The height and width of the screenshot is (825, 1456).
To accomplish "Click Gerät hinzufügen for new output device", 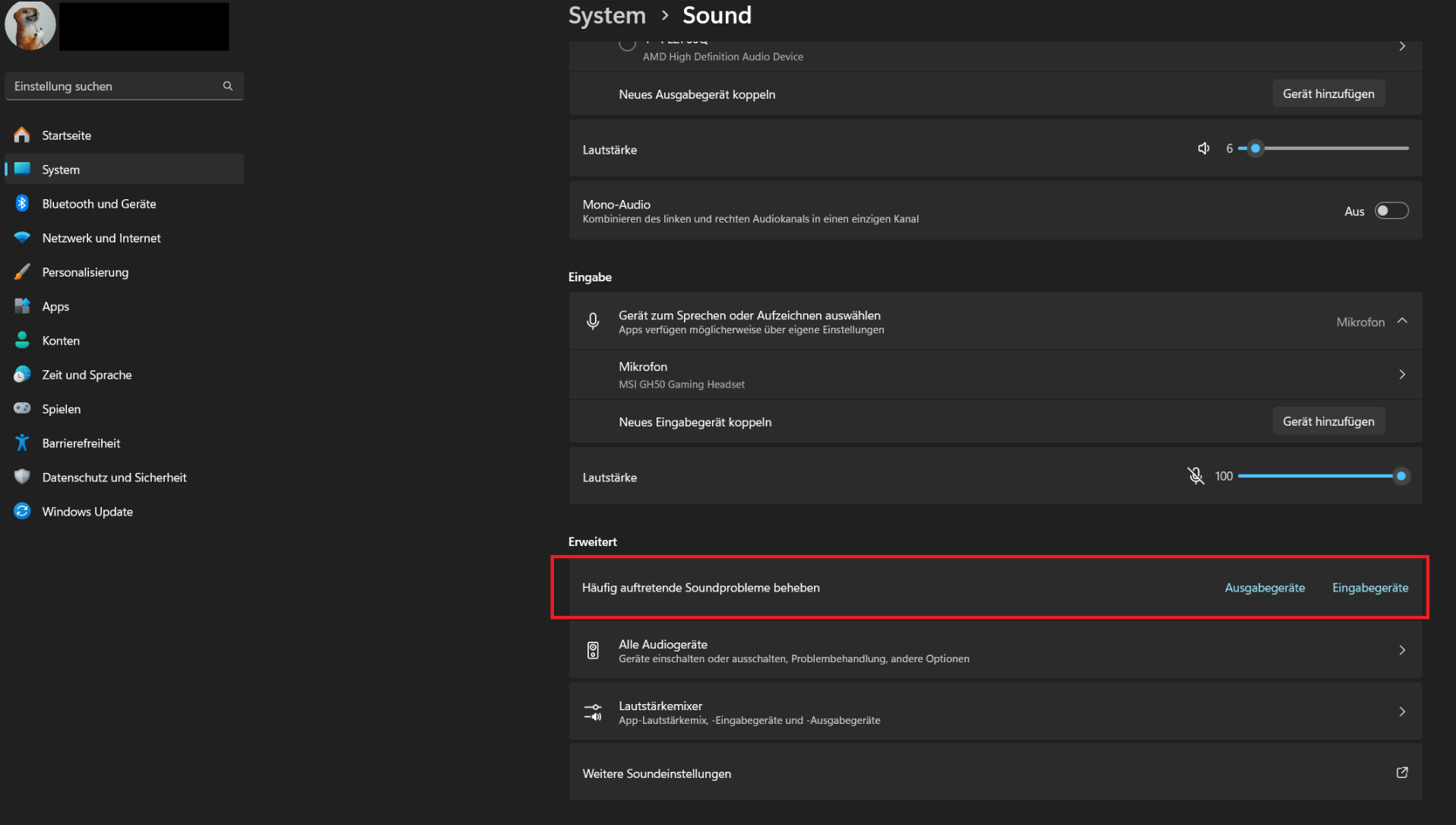I will coord(1328,94).
